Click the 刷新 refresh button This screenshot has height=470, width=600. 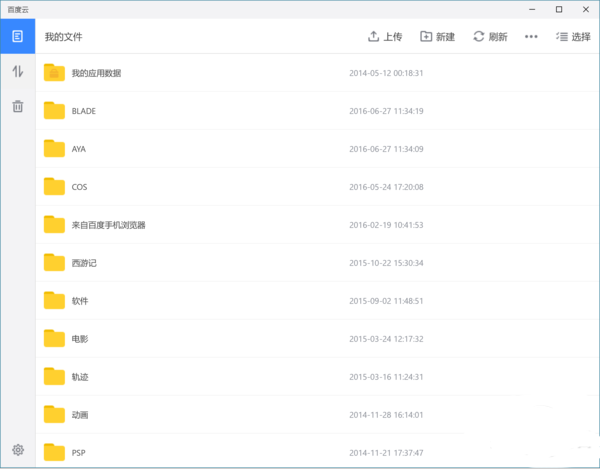[x=490, y=37]
